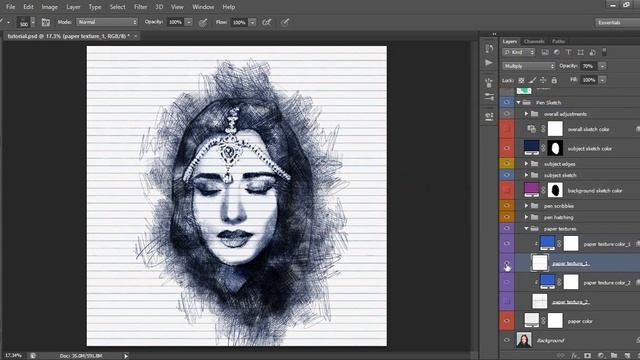
Task: Hide the Pen Sketch group
Action: (x=507, y=102)
